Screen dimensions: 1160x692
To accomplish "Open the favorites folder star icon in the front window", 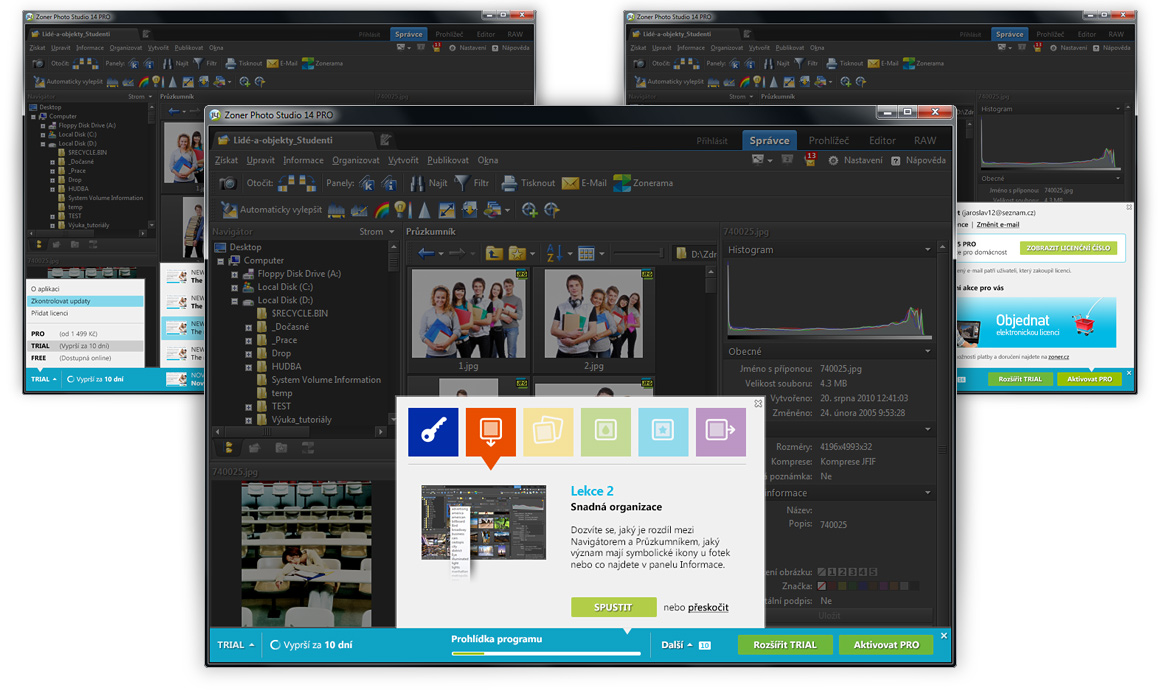I will tap(517, 253).
